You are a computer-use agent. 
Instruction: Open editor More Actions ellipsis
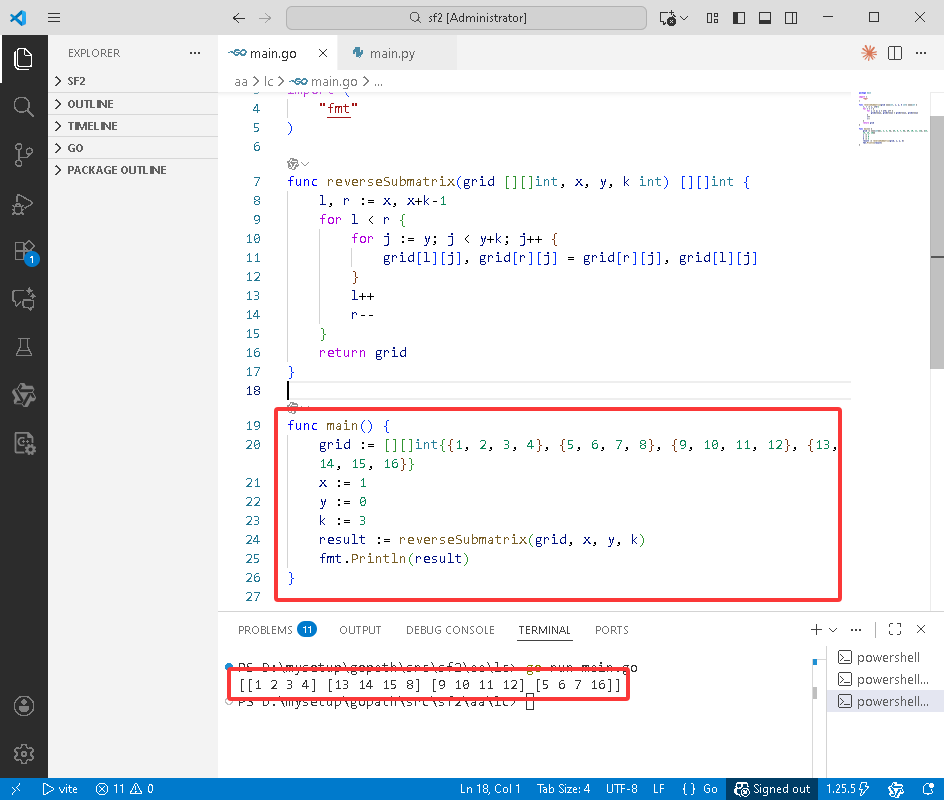[x=921, y=53]
